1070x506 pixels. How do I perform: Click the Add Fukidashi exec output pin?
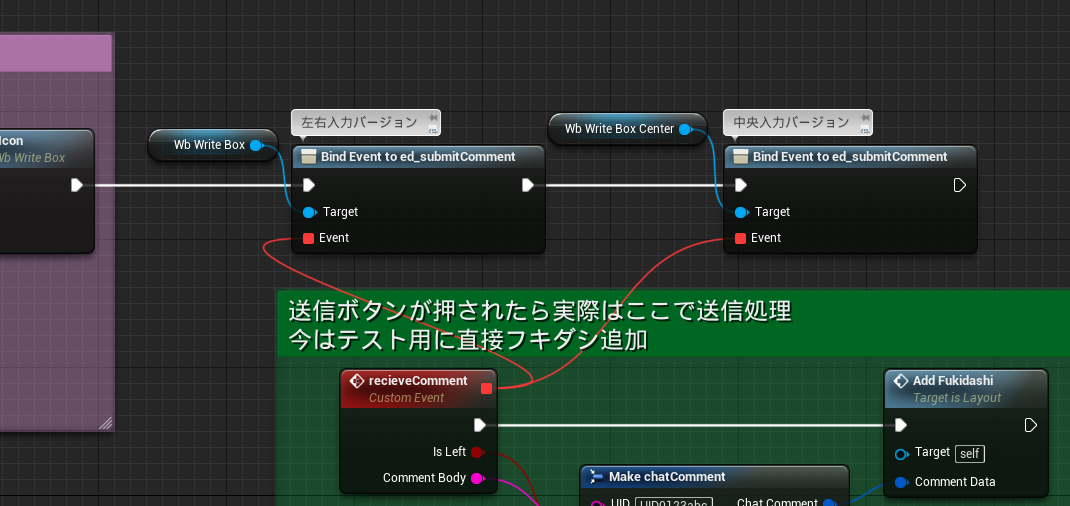[x=1030, y=426]
